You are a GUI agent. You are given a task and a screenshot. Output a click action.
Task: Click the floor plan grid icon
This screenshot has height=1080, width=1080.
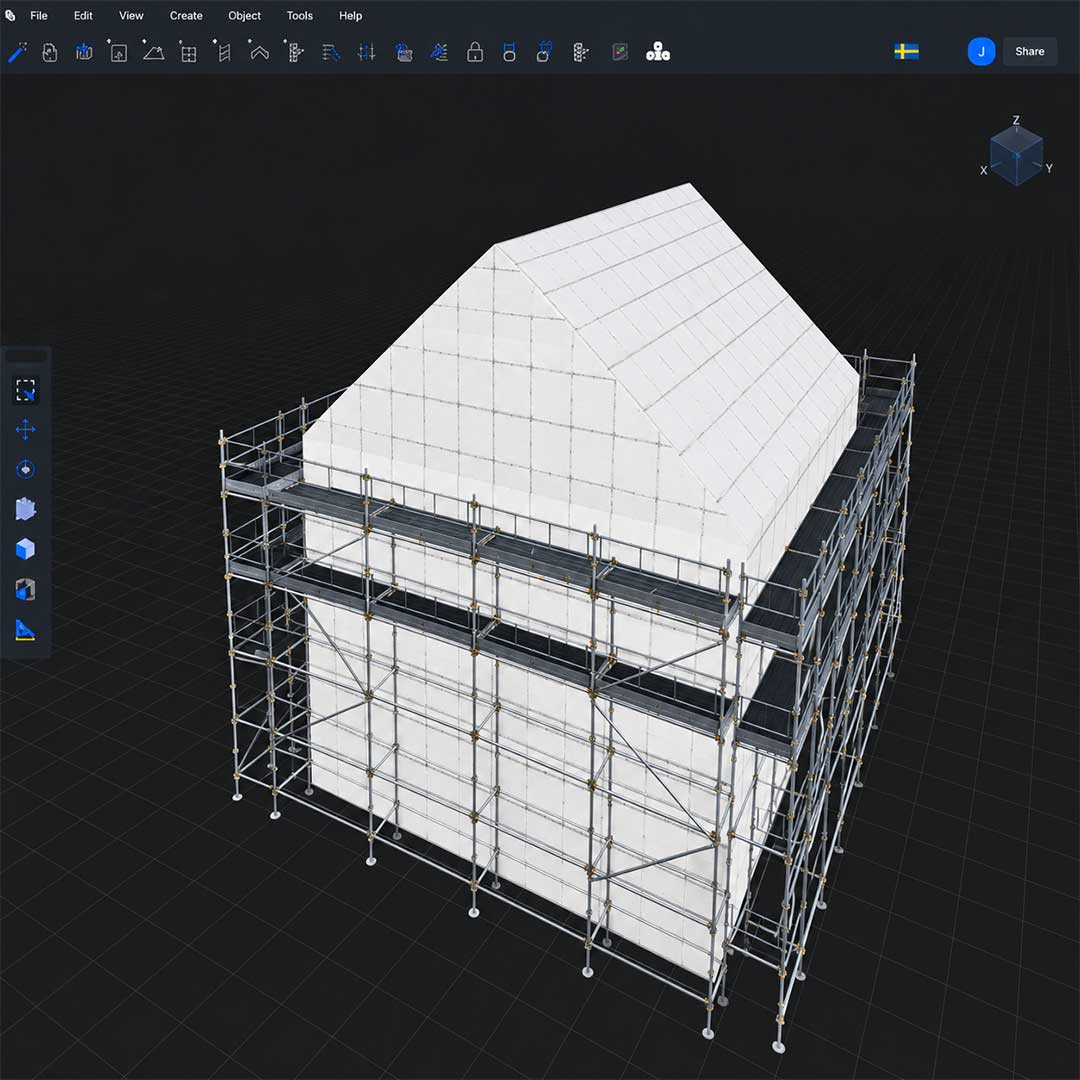point(188,52)
